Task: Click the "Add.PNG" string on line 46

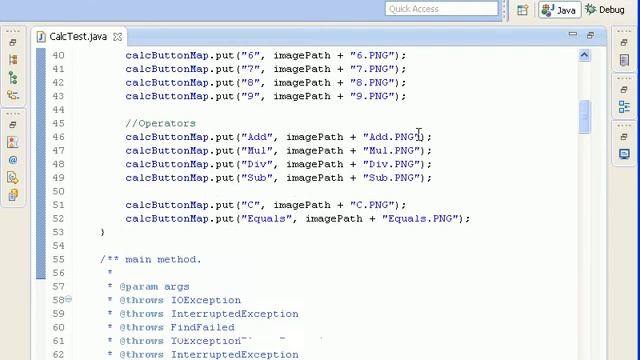Action: click(x=391, y=137)
